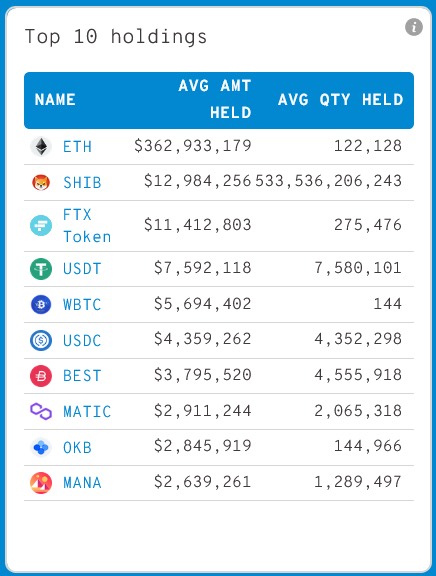Click the blue USDC coin icon
Viewport: 436px width, 576px height.
click(x=41, y=341)
